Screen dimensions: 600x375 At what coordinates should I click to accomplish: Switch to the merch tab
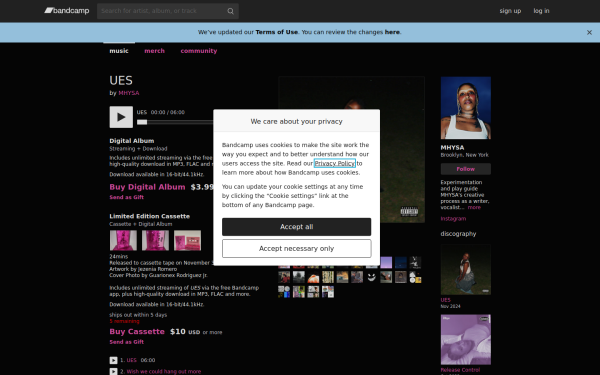[x=155, y=51]
